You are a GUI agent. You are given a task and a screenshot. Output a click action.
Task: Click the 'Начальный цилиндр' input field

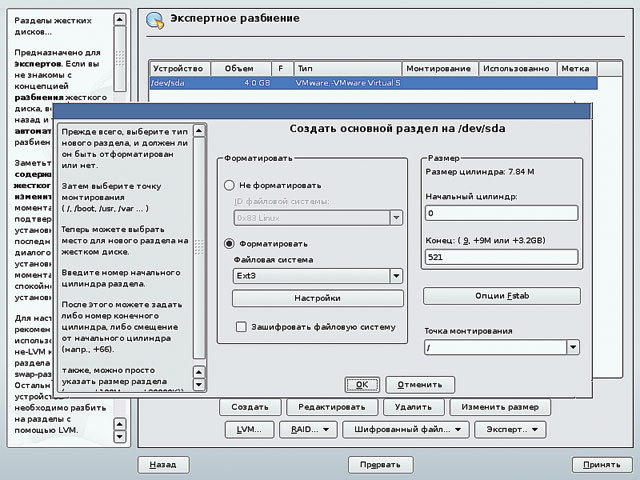(x=502, y=213)
